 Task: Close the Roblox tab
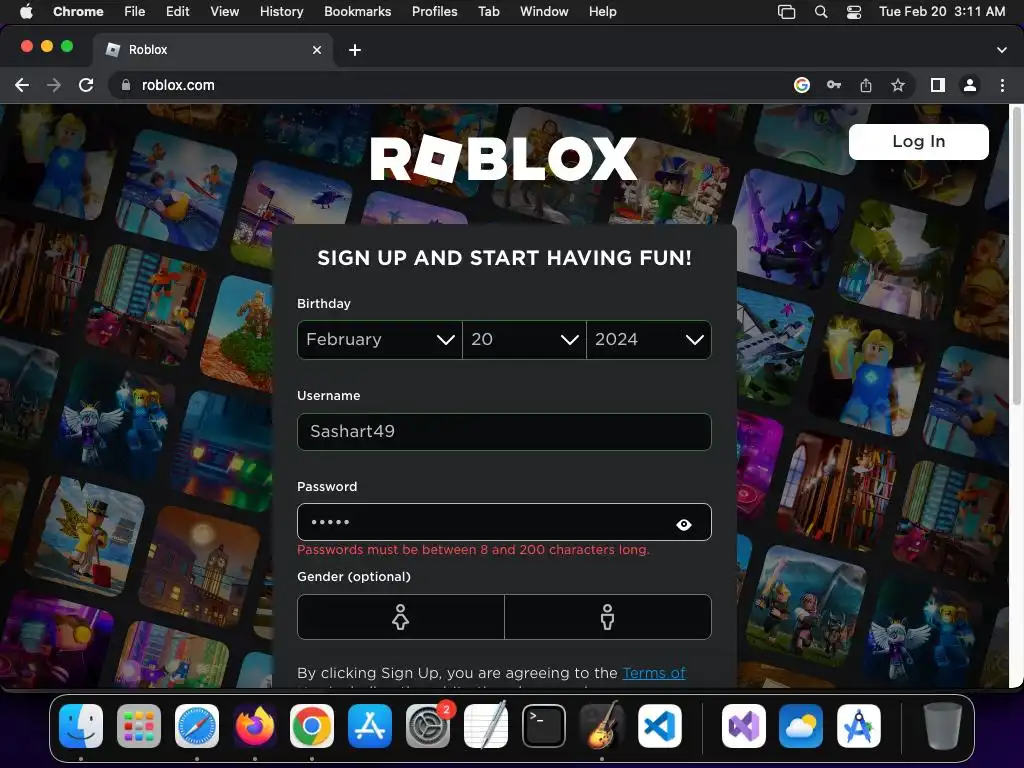point(317,50)
